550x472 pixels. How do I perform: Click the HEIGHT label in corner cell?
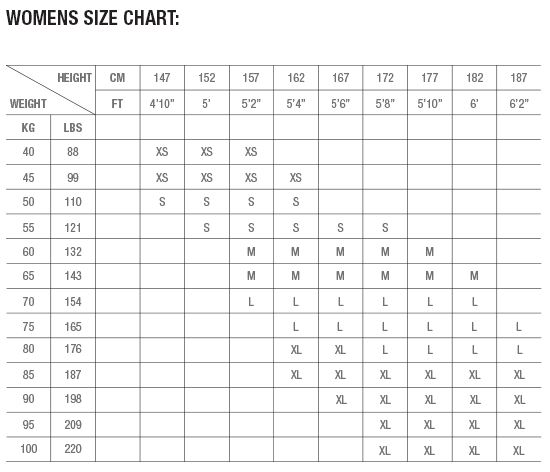point(74,77)
